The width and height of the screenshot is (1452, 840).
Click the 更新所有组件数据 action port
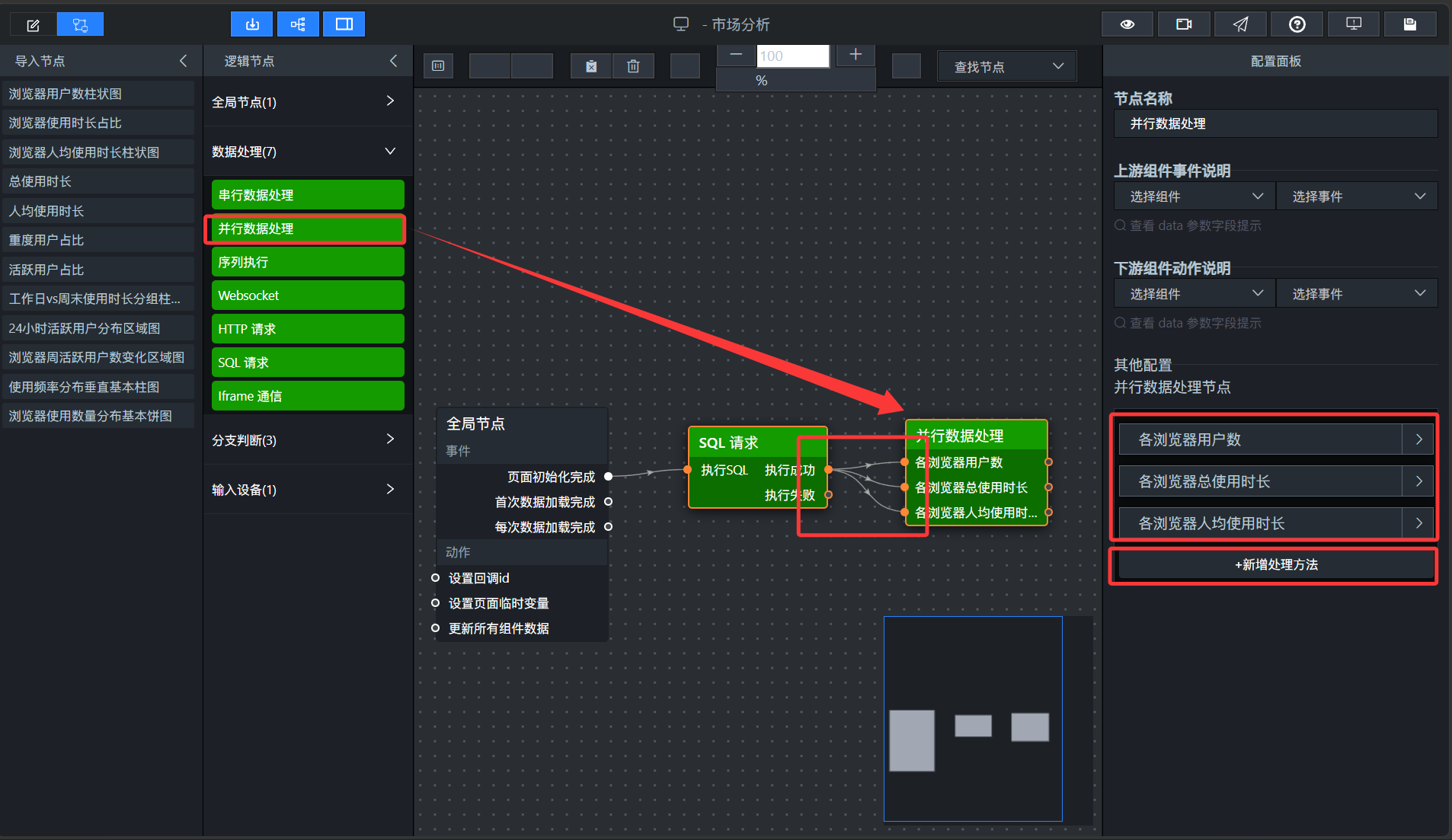tap(435, 628)
